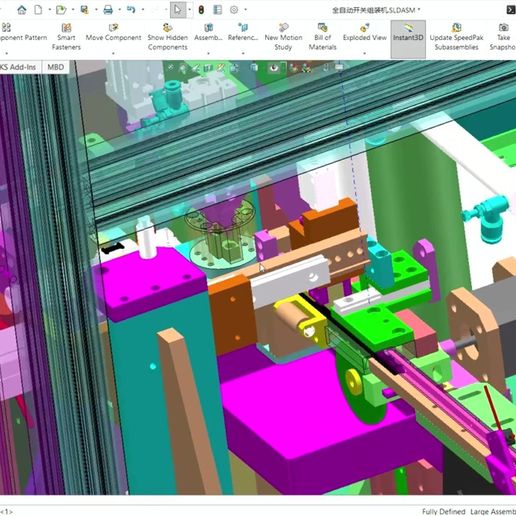The height and width of the screenshot is (516, 516).
Task: Click the Assembly Features icon
Action: (x=208, y=28)
